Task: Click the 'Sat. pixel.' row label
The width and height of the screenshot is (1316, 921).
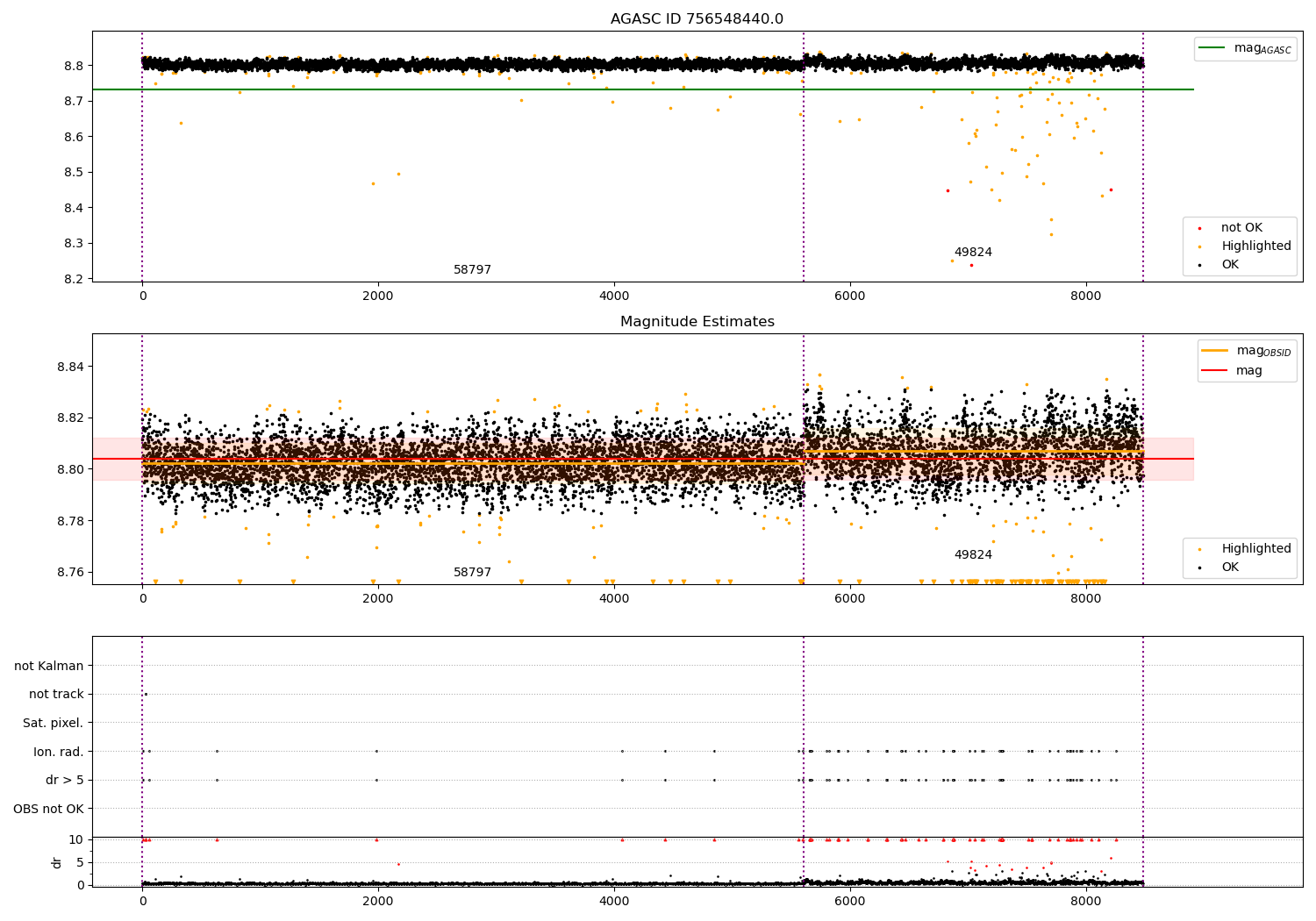Action: tap(54, 724)
